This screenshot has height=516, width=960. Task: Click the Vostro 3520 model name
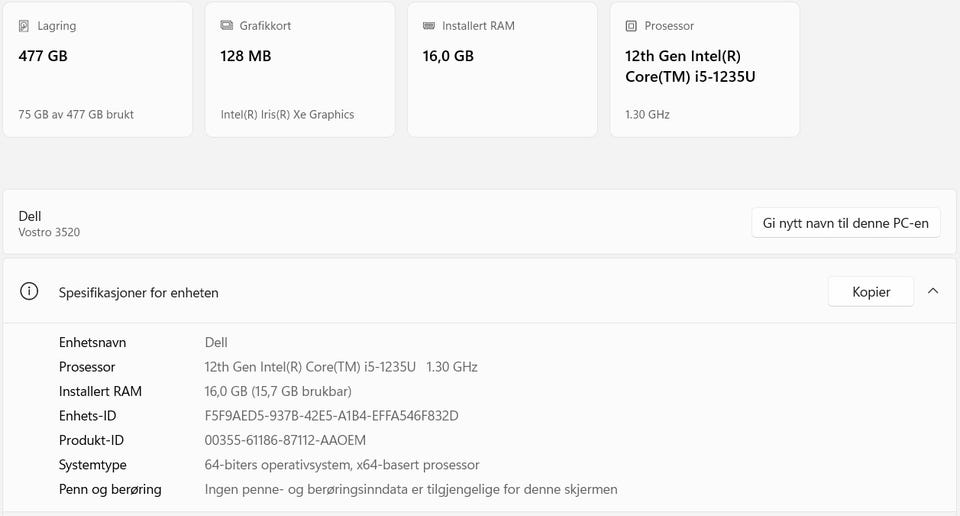coord(49,232)
